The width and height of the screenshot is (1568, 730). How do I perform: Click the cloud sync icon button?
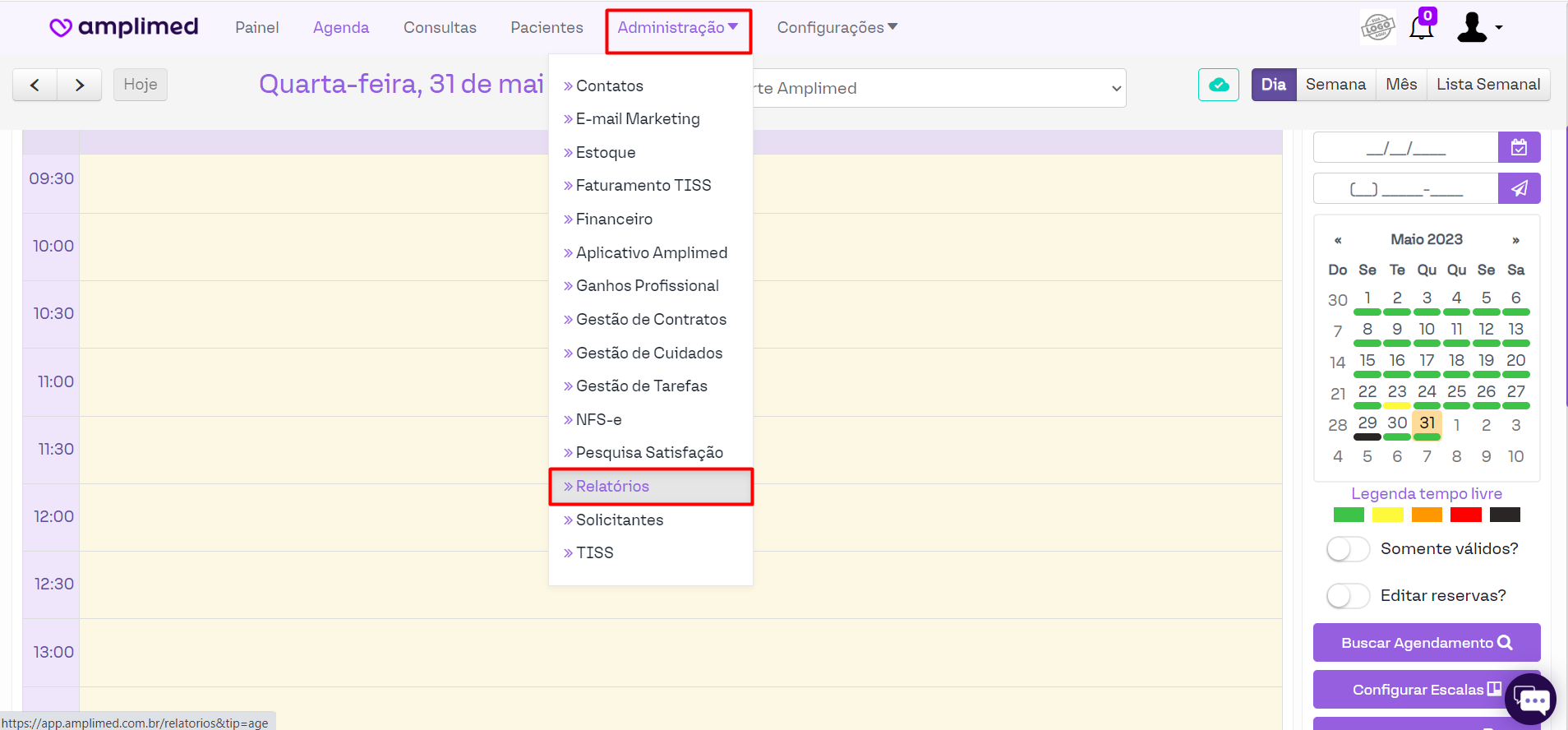coord(1218,85)
